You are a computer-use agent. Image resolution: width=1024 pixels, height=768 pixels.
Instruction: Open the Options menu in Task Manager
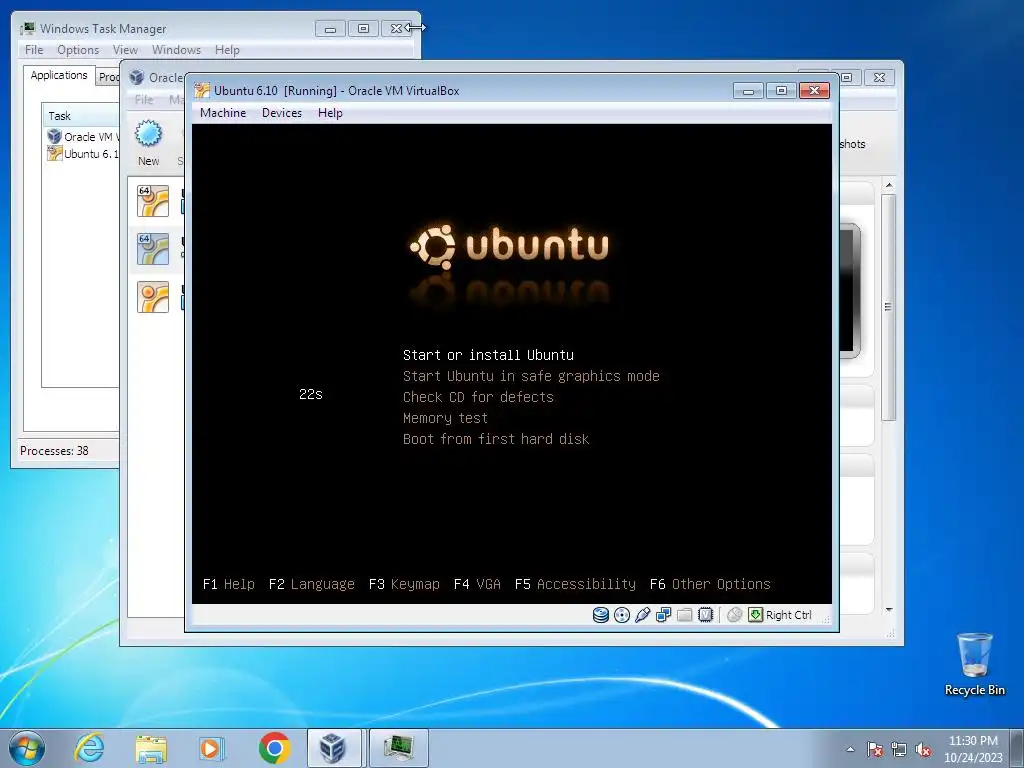[78, 50]
